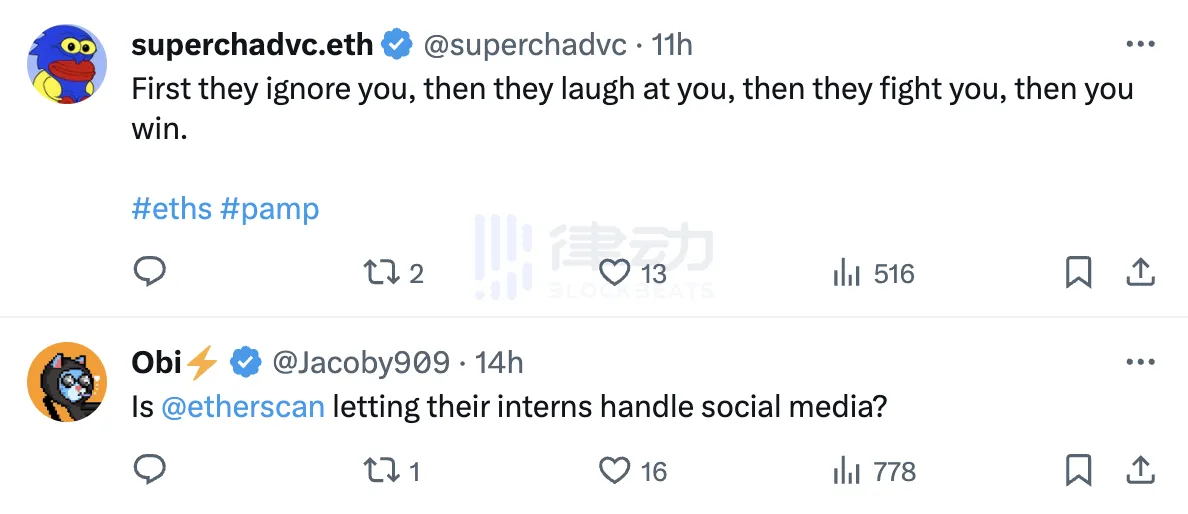Open superchadvc.eth's profile avatar
The height and width of the screenshot is (514, 1188).
[66, 63]
